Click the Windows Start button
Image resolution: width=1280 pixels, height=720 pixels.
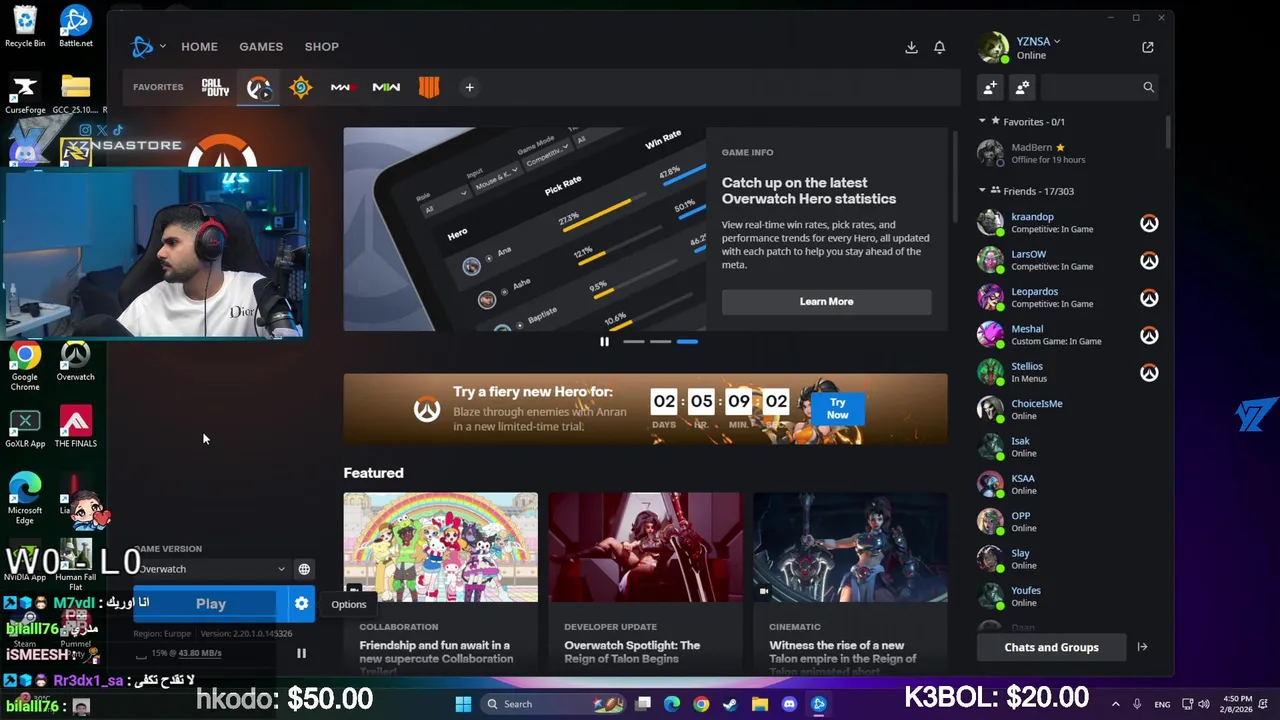tap(464, 704)
